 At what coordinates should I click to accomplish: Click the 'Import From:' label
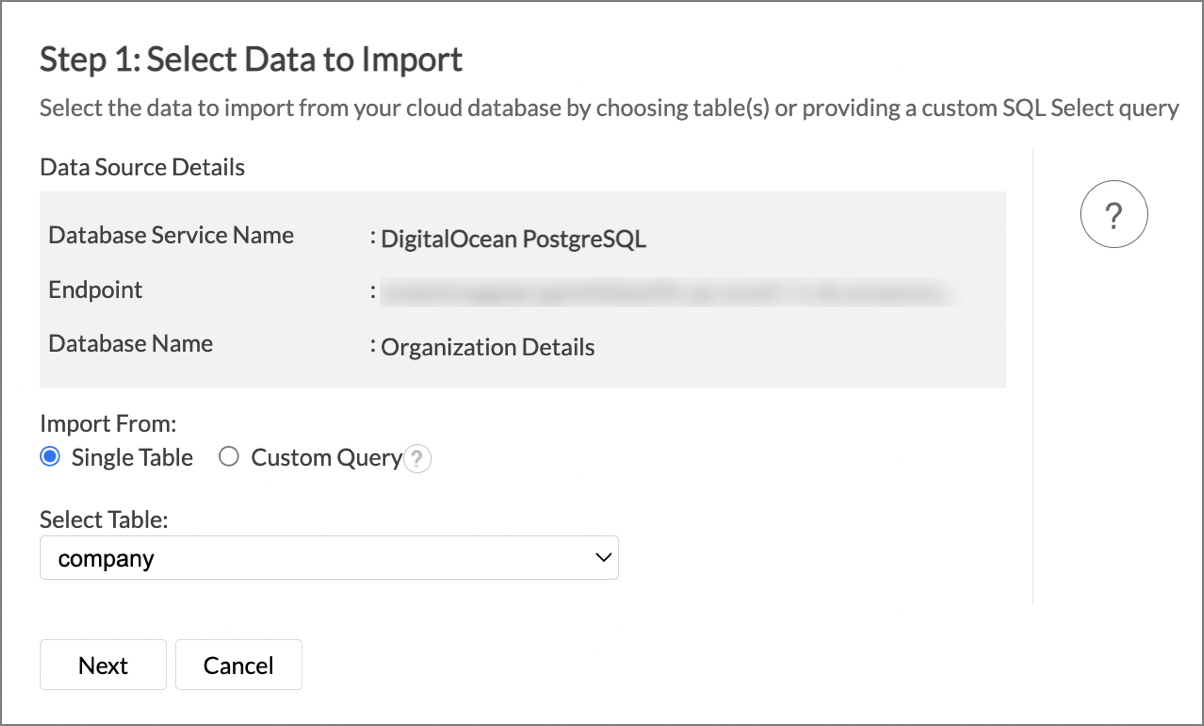pos(108,424)
